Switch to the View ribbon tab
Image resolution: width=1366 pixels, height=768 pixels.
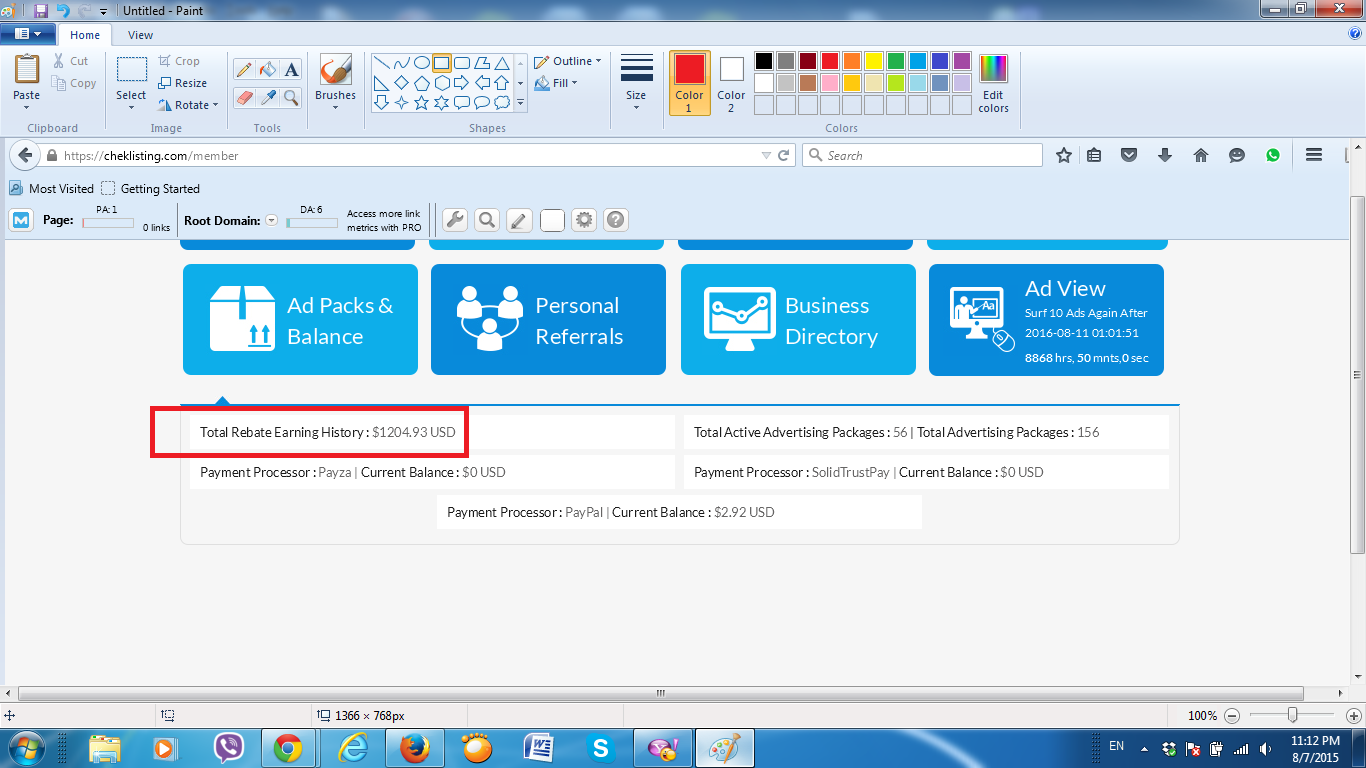click(x=140, y=35)
